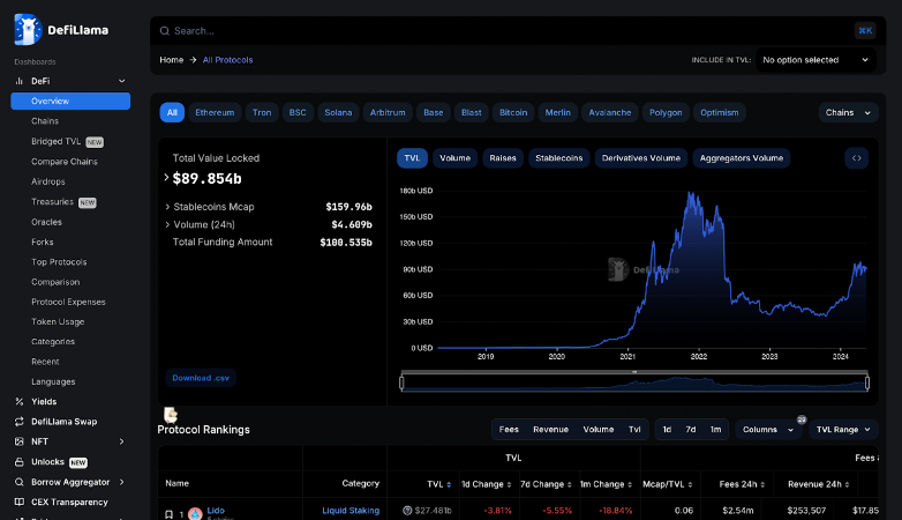Show the Fees column group

[509, 430]
